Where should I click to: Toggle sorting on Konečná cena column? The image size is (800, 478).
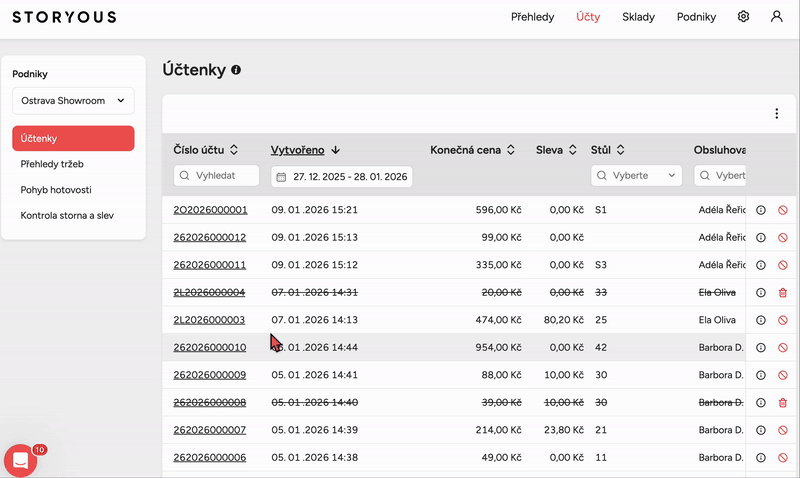(x=510, y=150)
